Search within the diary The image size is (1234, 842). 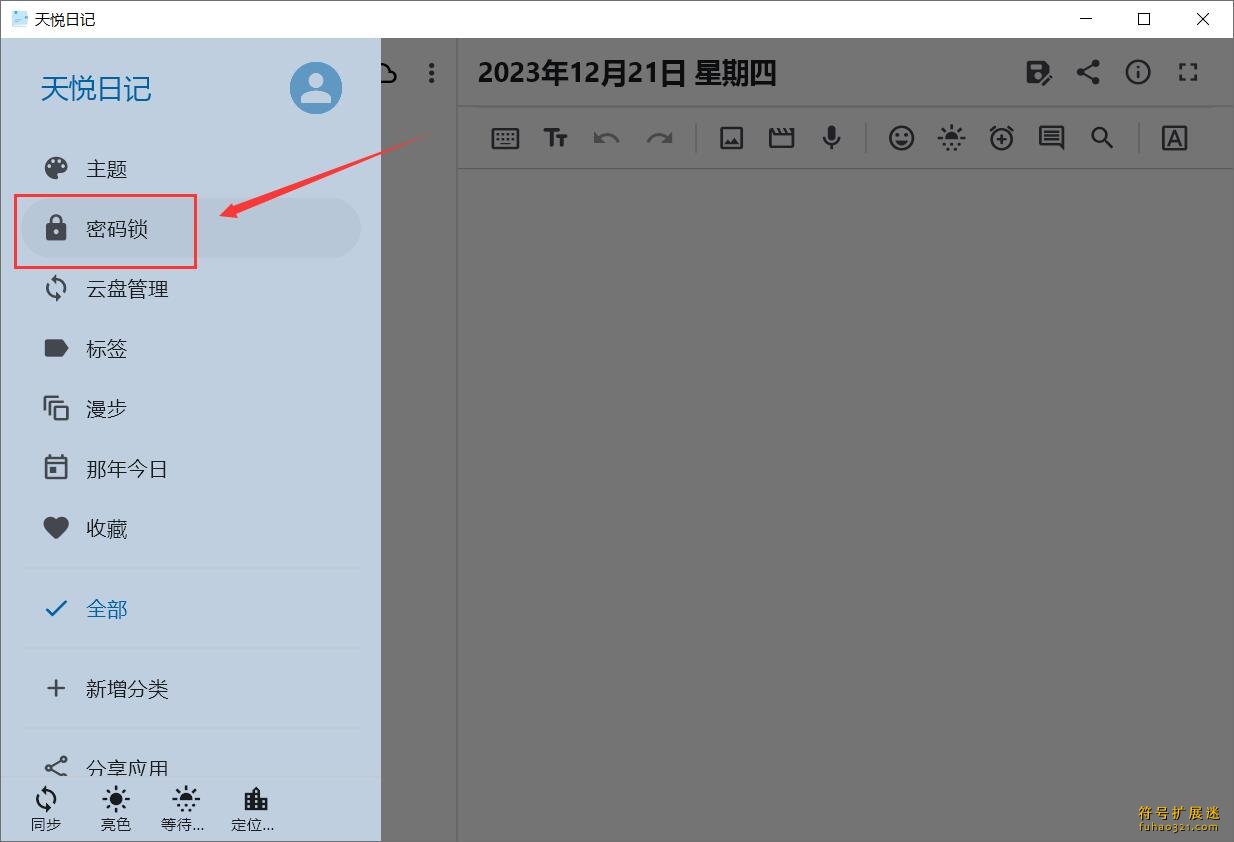(1102, 138)
